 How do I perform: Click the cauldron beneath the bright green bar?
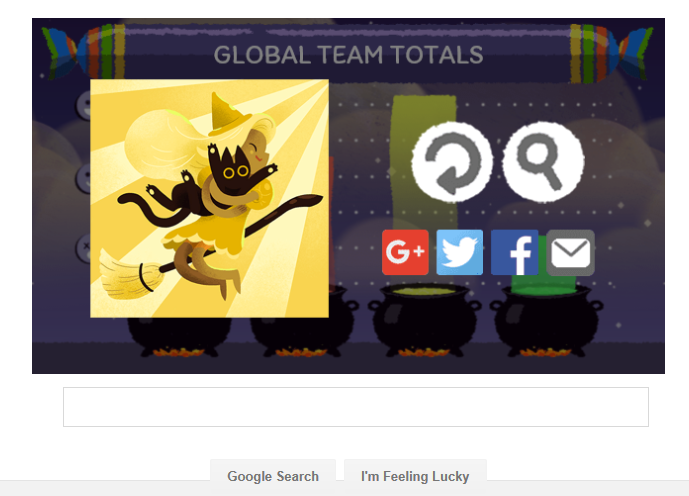pos(546,322)
